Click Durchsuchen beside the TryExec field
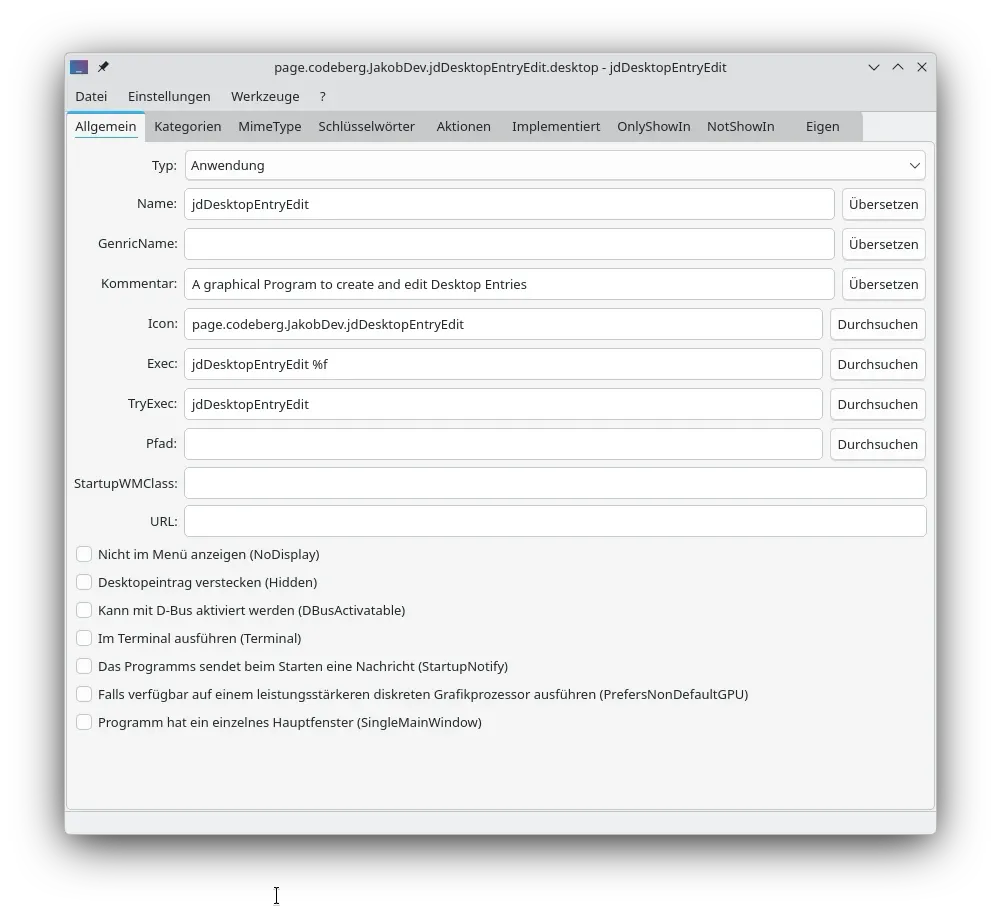 pyautogui.click(x=878, y=404)
